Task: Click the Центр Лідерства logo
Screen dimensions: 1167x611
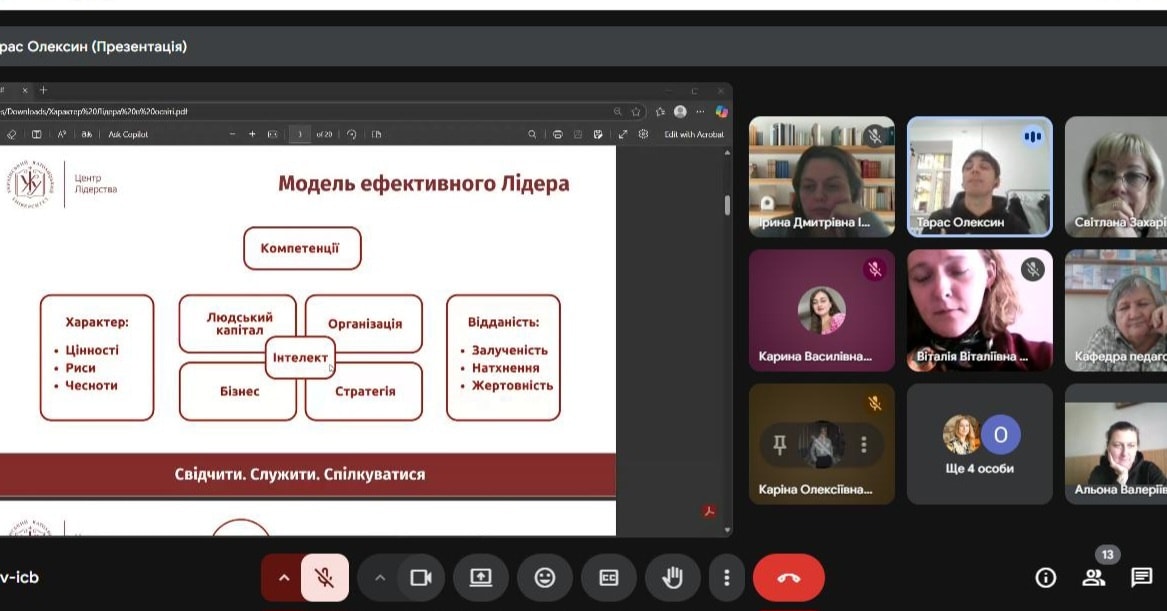Action: point(63,184)
